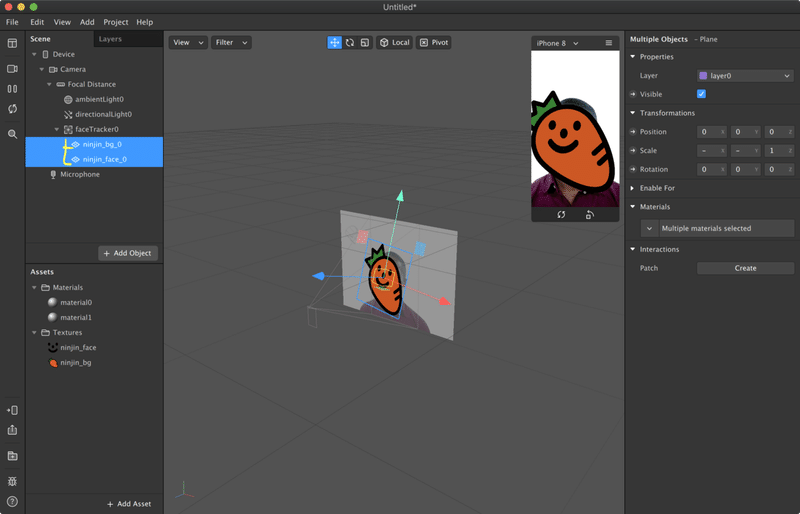Click the send to device icon in sidebar
The height and width of the screenshot is (514, 800).
tap(12, 410)
